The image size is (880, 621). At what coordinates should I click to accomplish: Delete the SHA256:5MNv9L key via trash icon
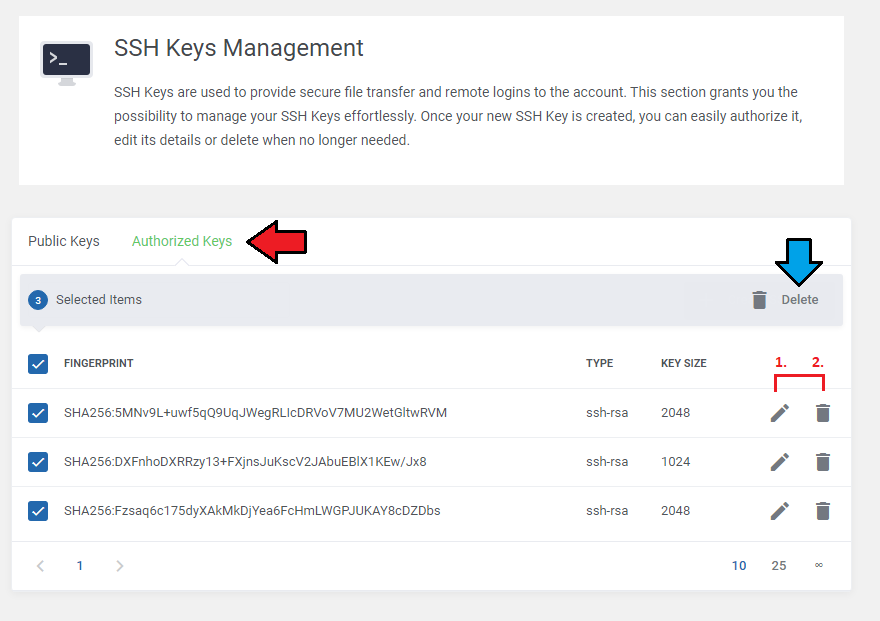(x=823, y=413)
